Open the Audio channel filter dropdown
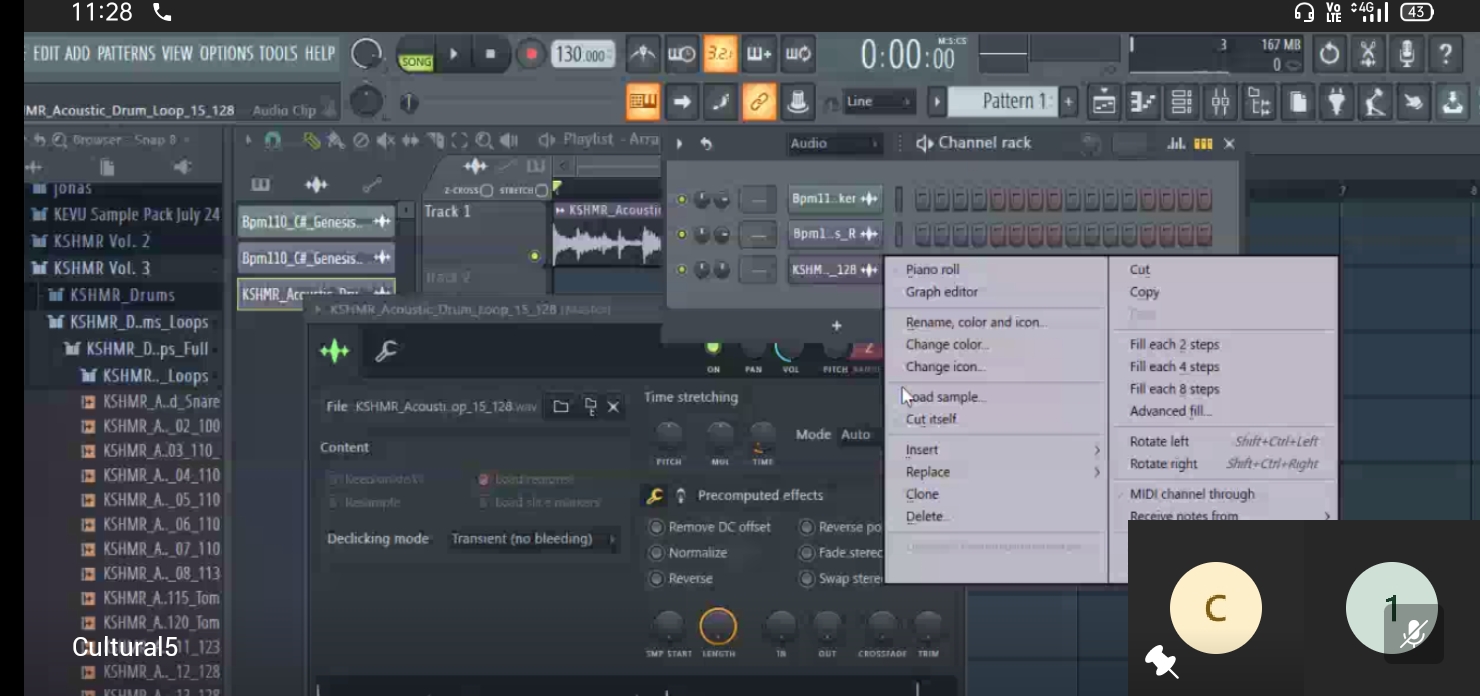Screen dimensions: 1480x696 coord(834,144)
